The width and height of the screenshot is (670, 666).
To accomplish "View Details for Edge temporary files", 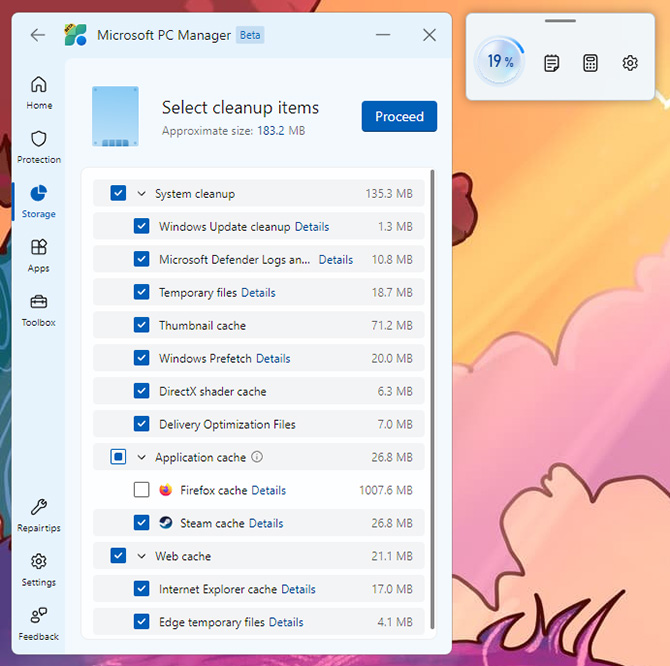I will point(286,622).
